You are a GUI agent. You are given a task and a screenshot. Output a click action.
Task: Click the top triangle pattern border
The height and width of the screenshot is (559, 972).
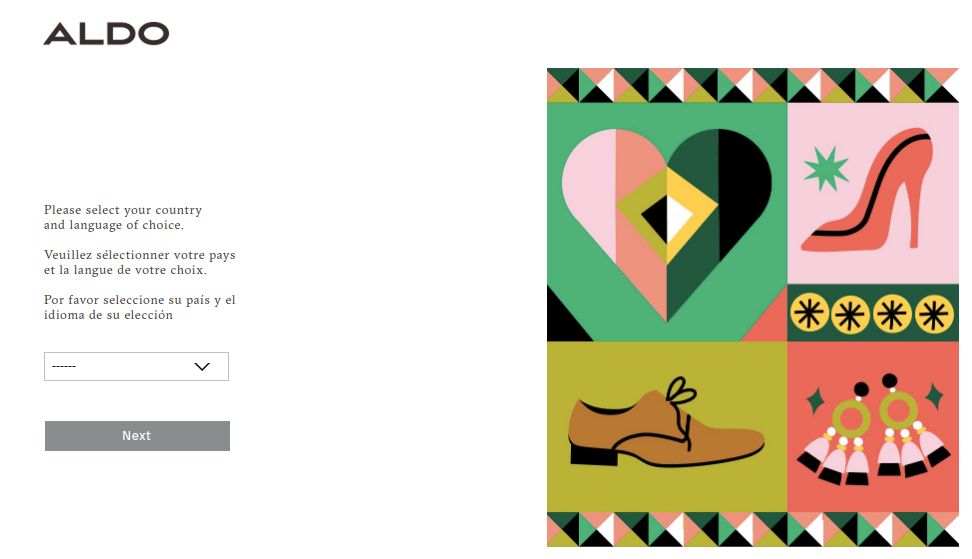tap(753, 86)
